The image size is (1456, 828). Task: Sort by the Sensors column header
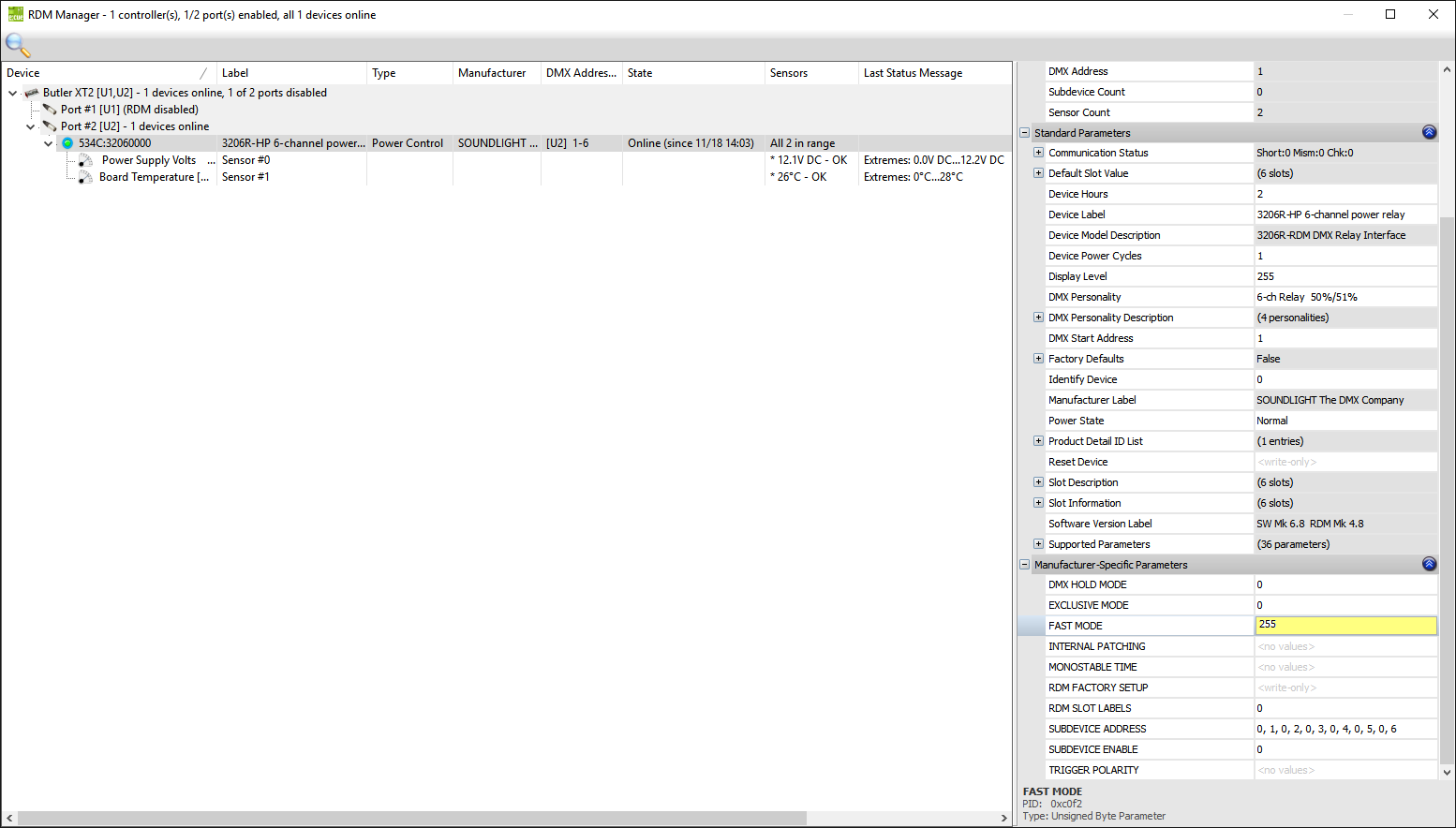coord(789,73)
